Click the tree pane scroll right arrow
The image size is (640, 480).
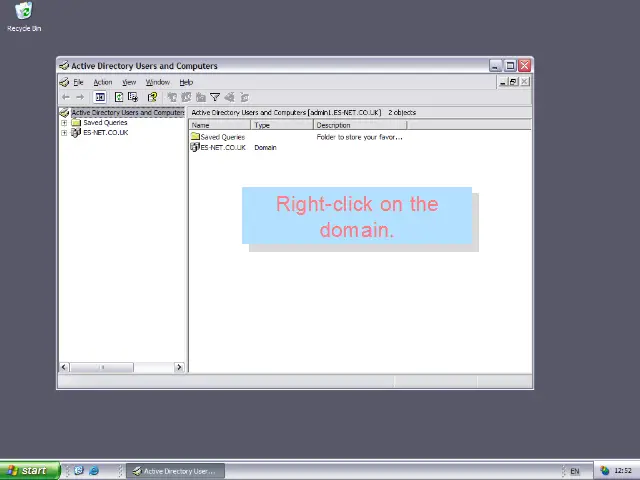[x=179, y=367]
